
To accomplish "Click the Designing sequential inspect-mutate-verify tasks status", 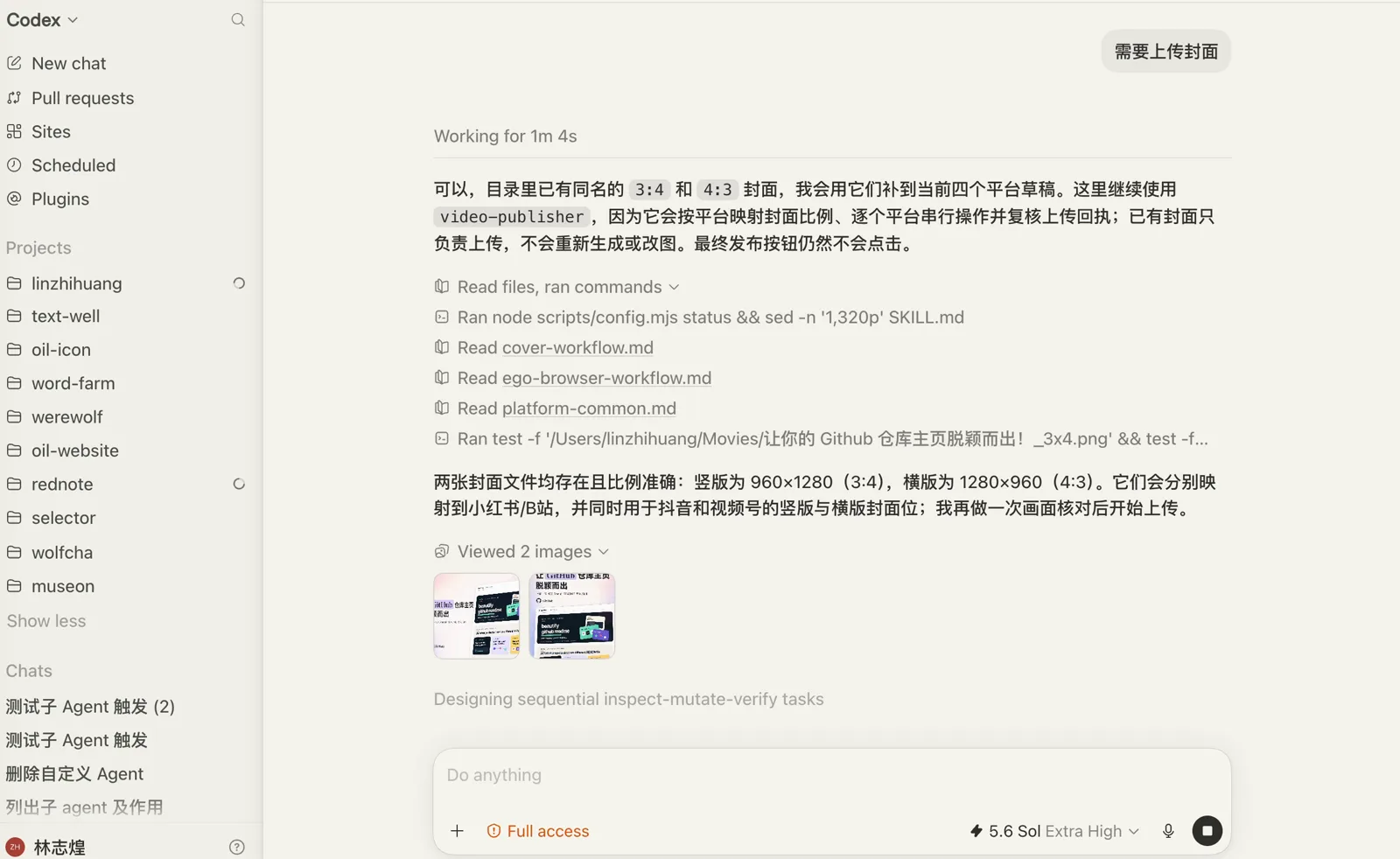I will tap(628, 699).
